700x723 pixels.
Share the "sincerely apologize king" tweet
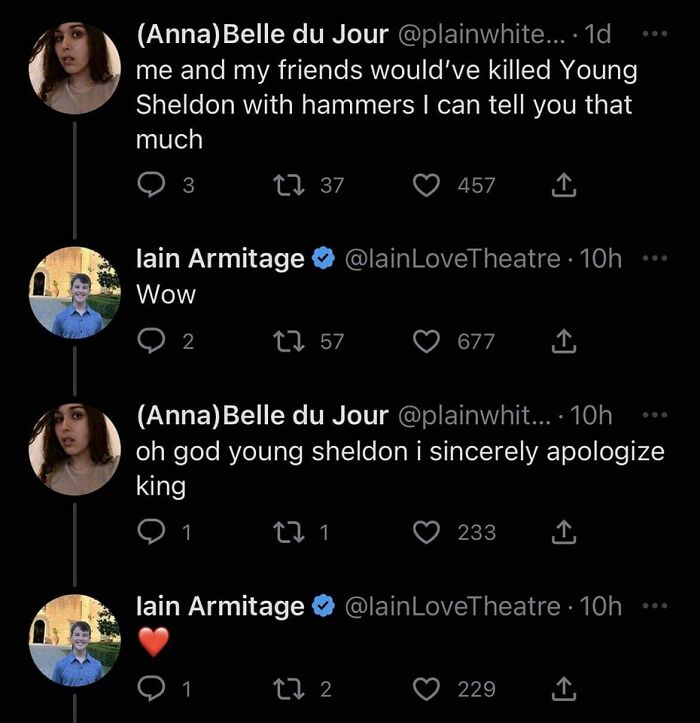[563, 532]
